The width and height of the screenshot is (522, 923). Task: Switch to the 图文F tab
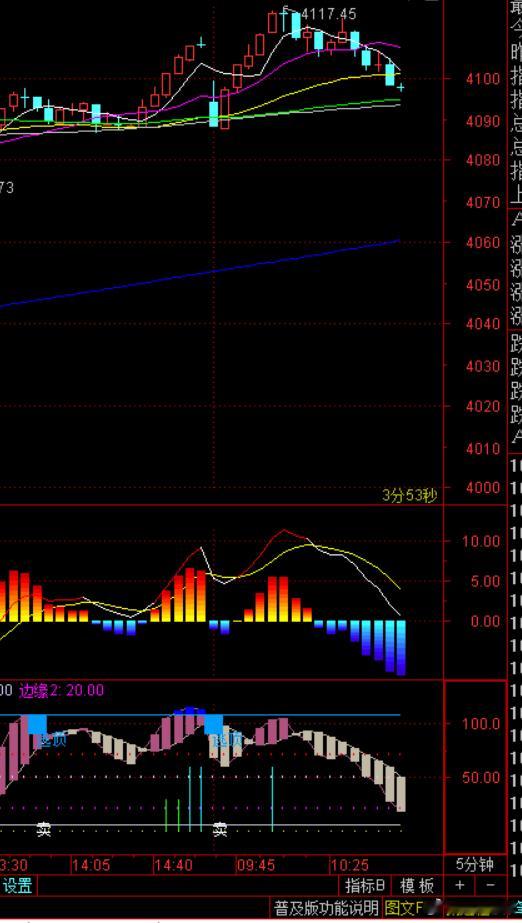point(404,907)
